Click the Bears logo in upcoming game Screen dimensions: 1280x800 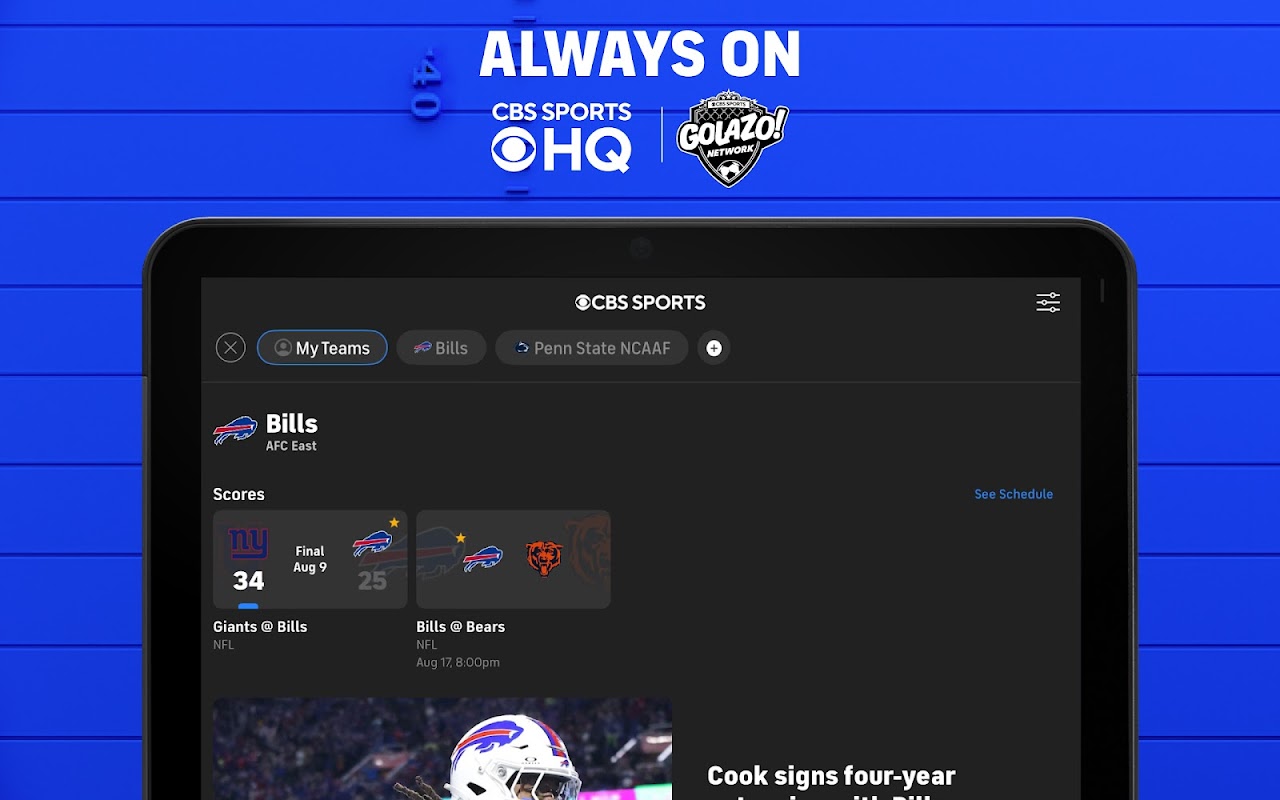(x=545, y=559)
